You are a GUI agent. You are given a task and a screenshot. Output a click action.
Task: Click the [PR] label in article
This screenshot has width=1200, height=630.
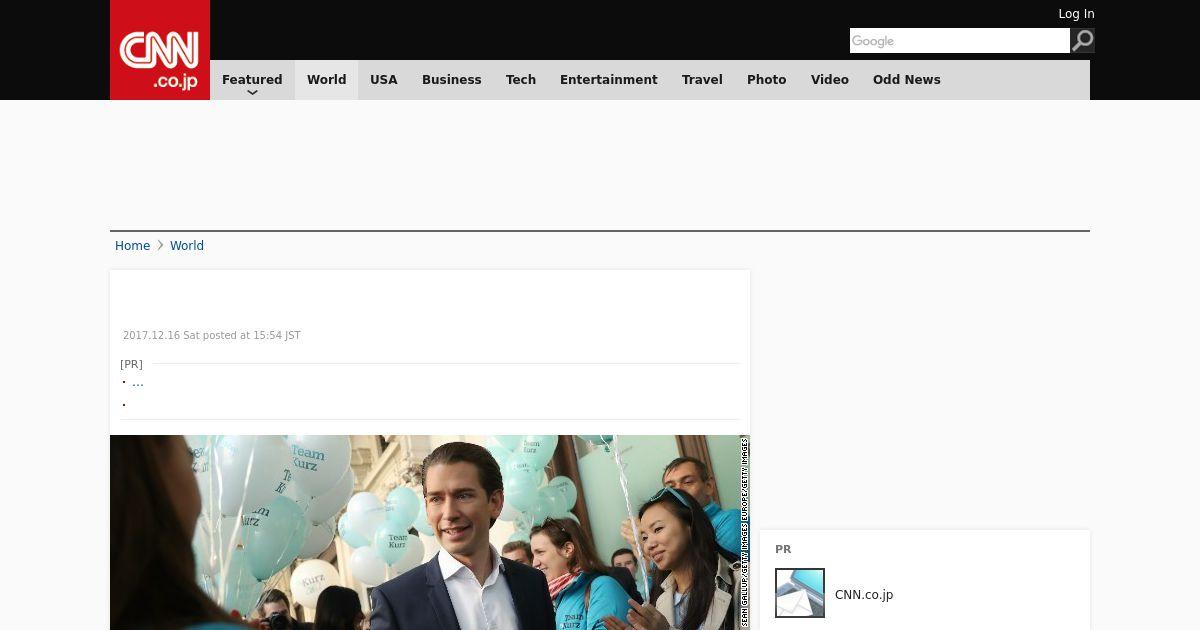tap(131, 364)
